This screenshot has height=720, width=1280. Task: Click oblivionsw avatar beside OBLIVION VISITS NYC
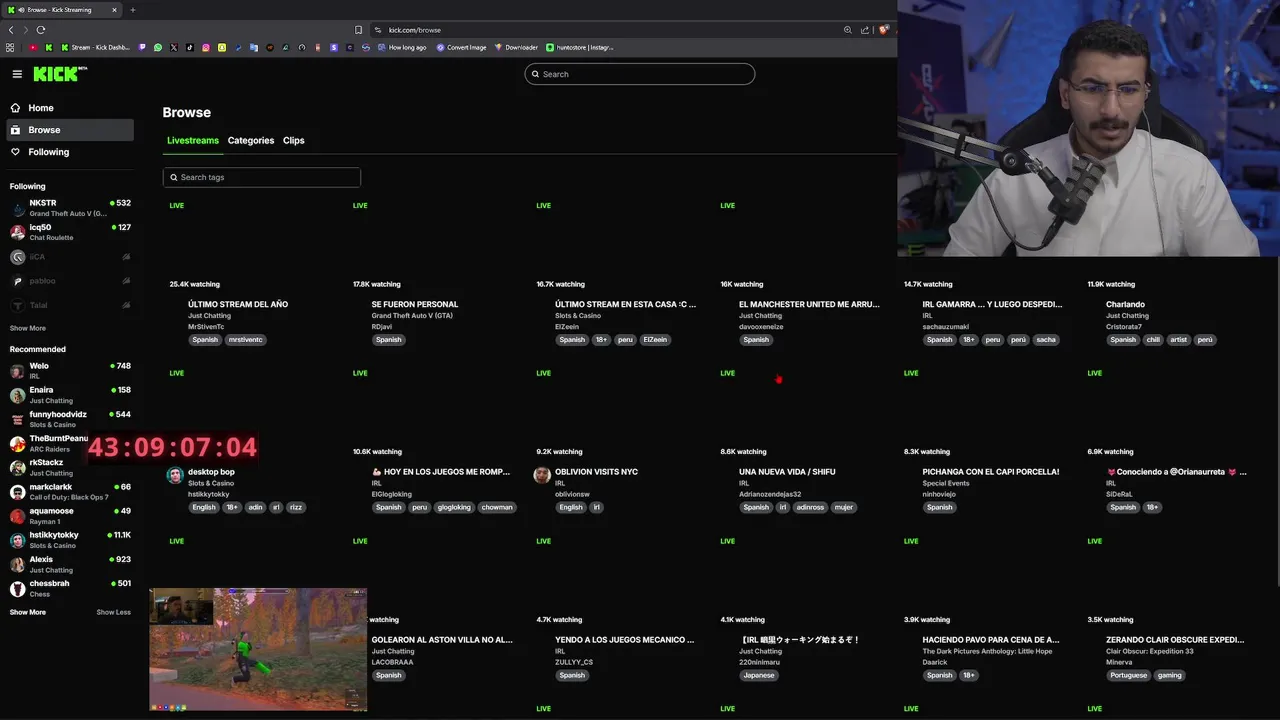point(542,475)
